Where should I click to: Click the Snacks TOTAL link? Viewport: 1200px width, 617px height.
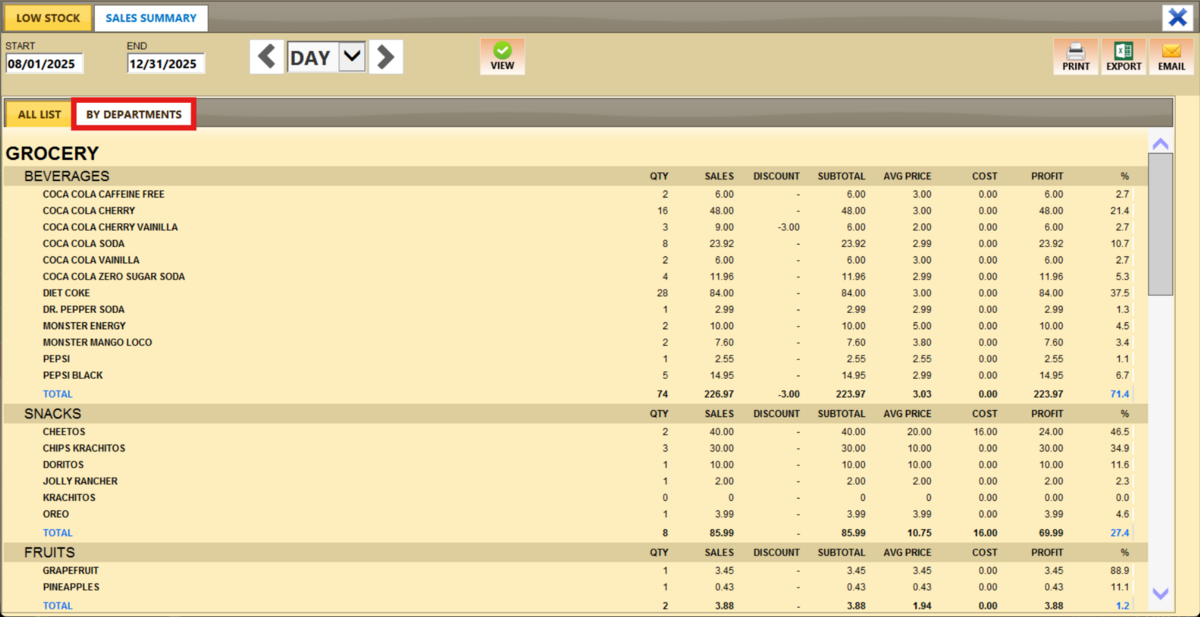pos(57,533)
